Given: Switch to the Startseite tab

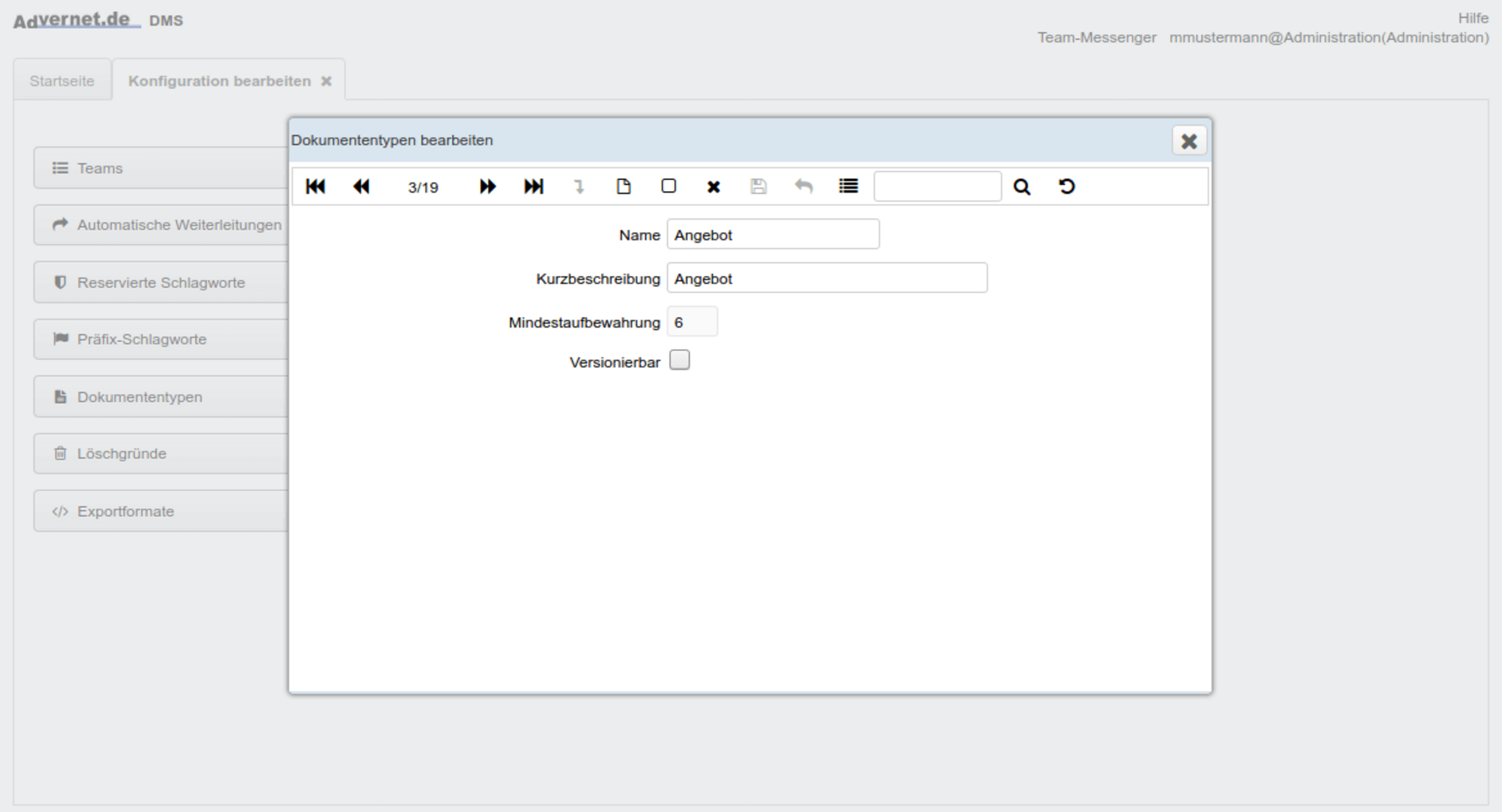Looking at the screenshot, I should pos(62,81).
